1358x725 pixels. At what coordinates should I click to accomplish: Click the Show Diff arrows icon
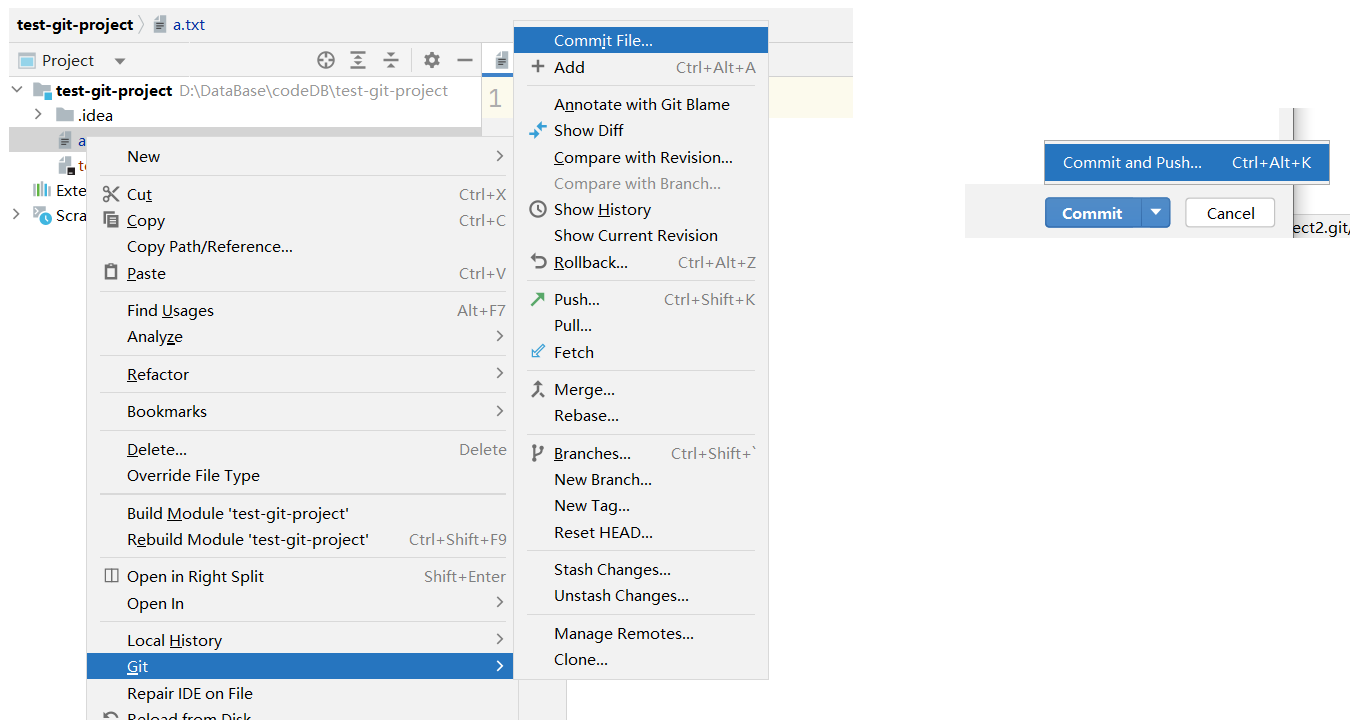(x=538, y=130)
